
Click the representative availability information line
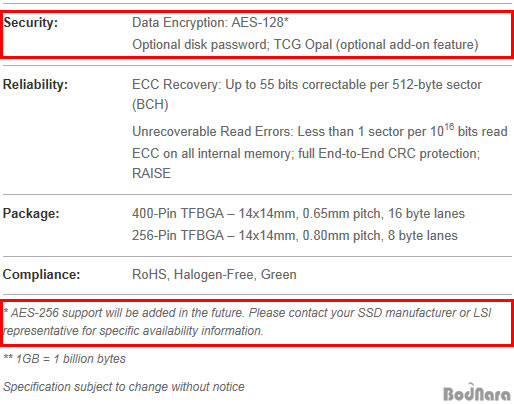coord(133,331)
